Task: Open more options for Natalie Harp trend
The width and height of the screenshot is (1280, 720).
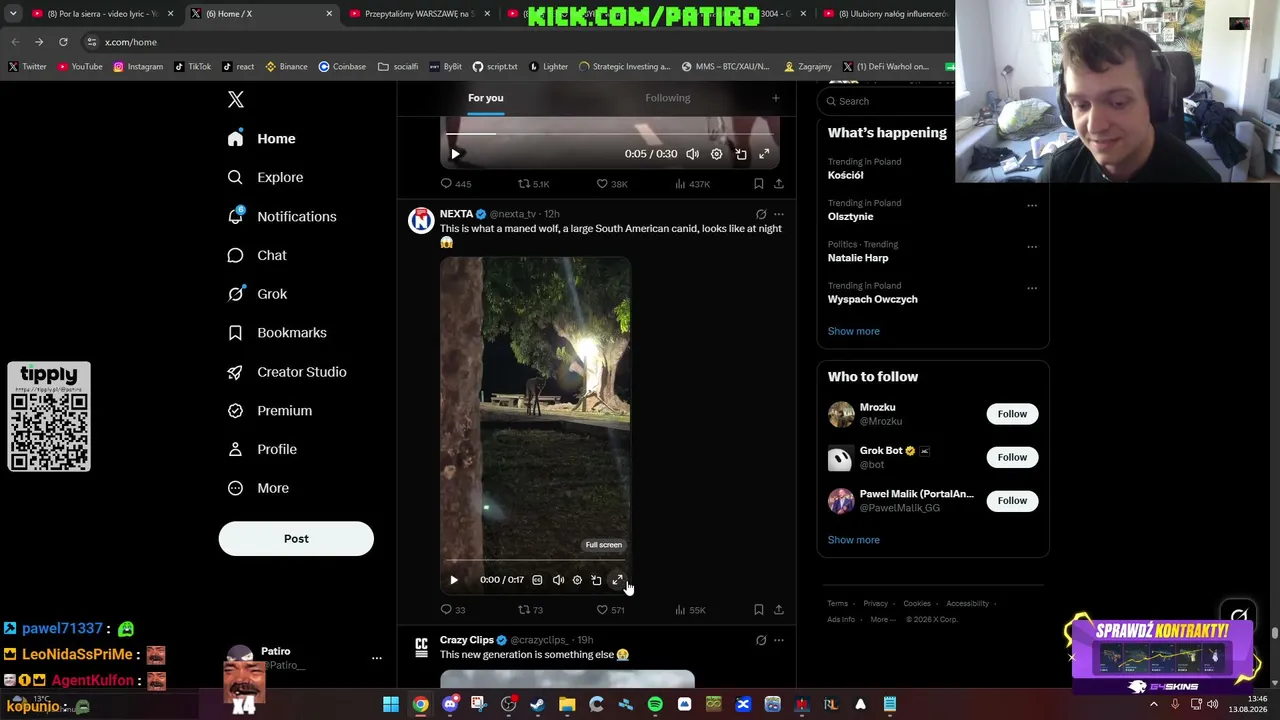Action: pos(1032,247)
